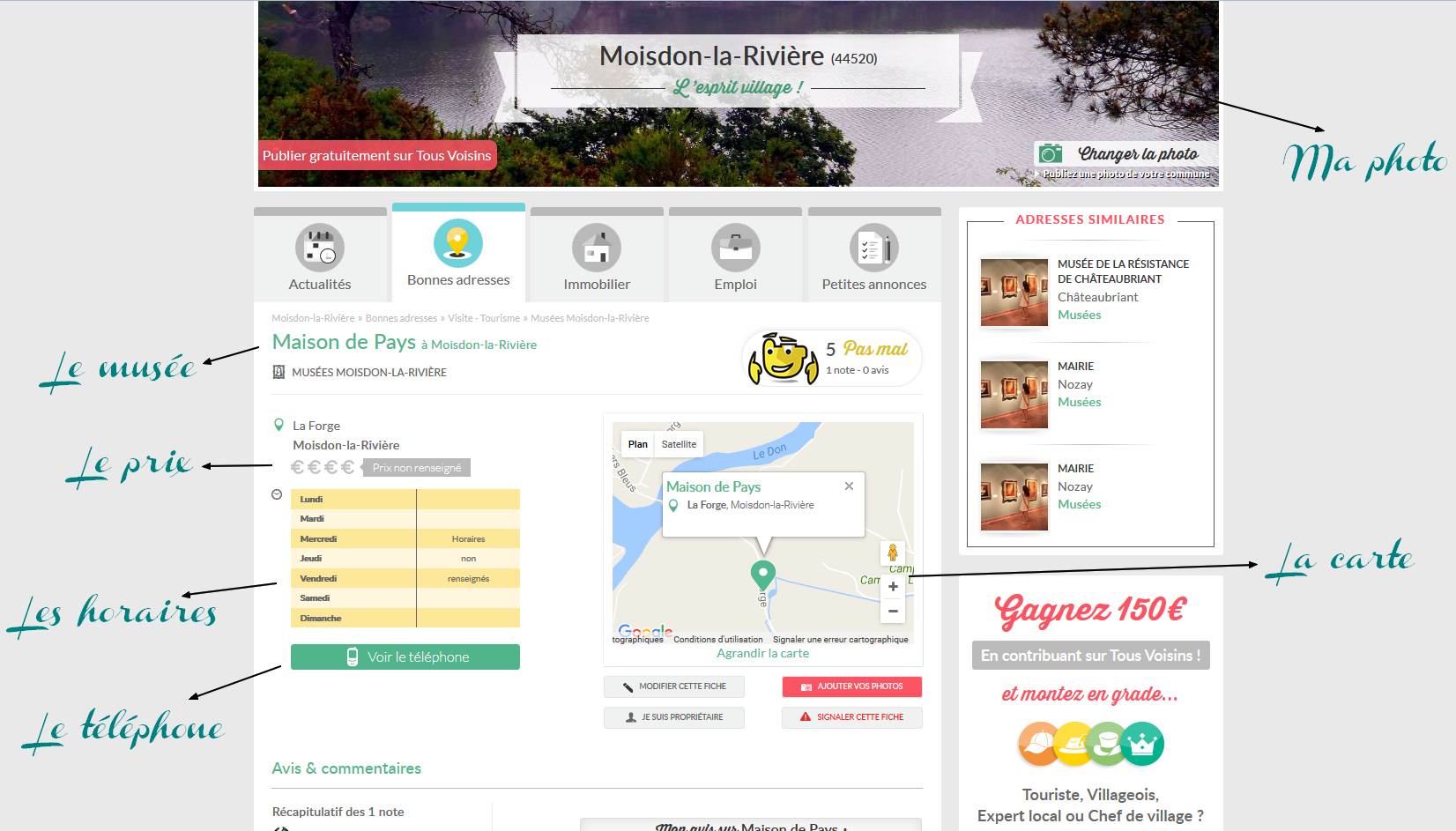Switch map to Plan view
Viewport: 1456px width, 831px height.
[x=638, y=444]
